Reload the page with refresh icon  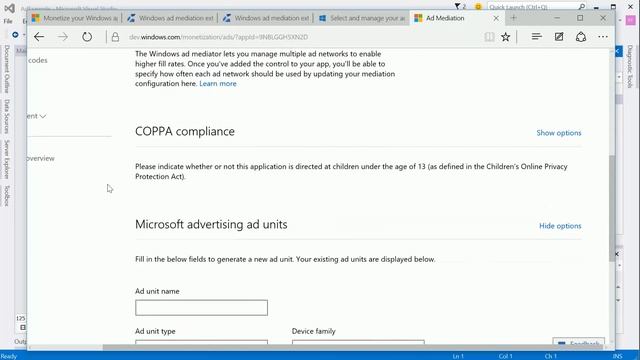click(x=87, y=37)
